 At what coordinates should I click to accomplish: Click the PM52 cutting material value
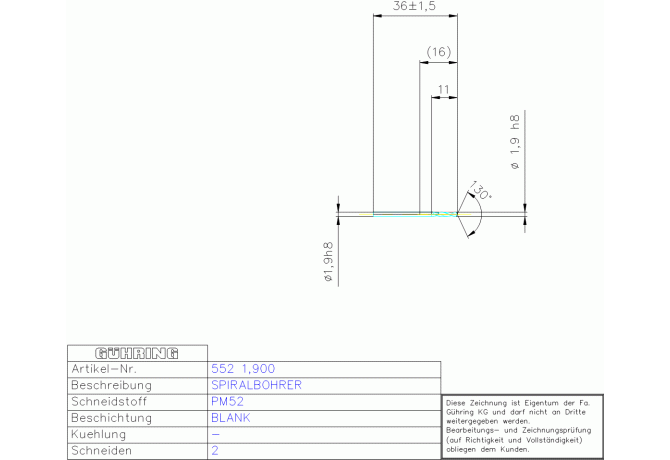[x=228, y=401]
